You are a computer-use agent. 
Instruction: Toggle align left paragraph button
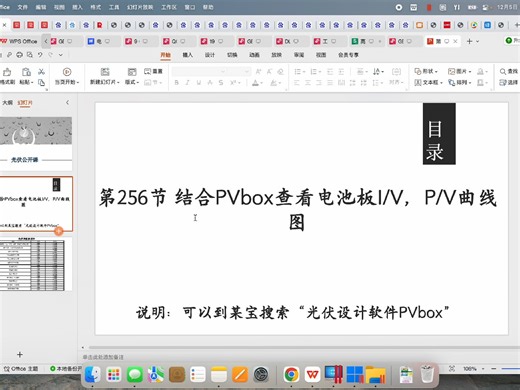pyautogui.click(x=297, y=83)
